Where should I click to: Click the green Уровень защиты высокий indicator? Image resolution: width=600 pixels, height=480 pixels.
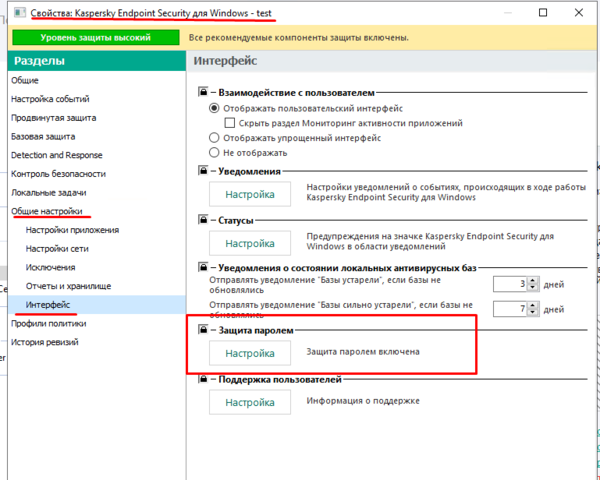[96, 38]
